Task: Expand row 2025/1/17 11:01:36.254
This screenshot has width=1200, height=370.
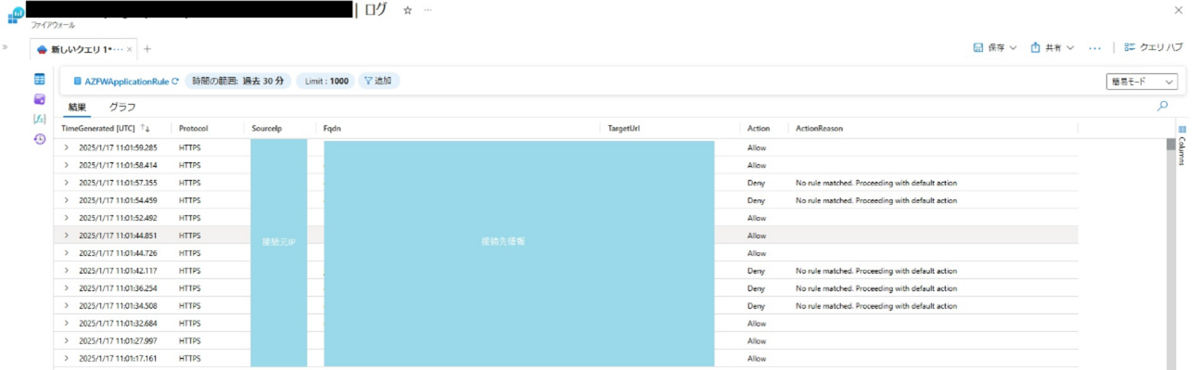Action: [67, 288]
